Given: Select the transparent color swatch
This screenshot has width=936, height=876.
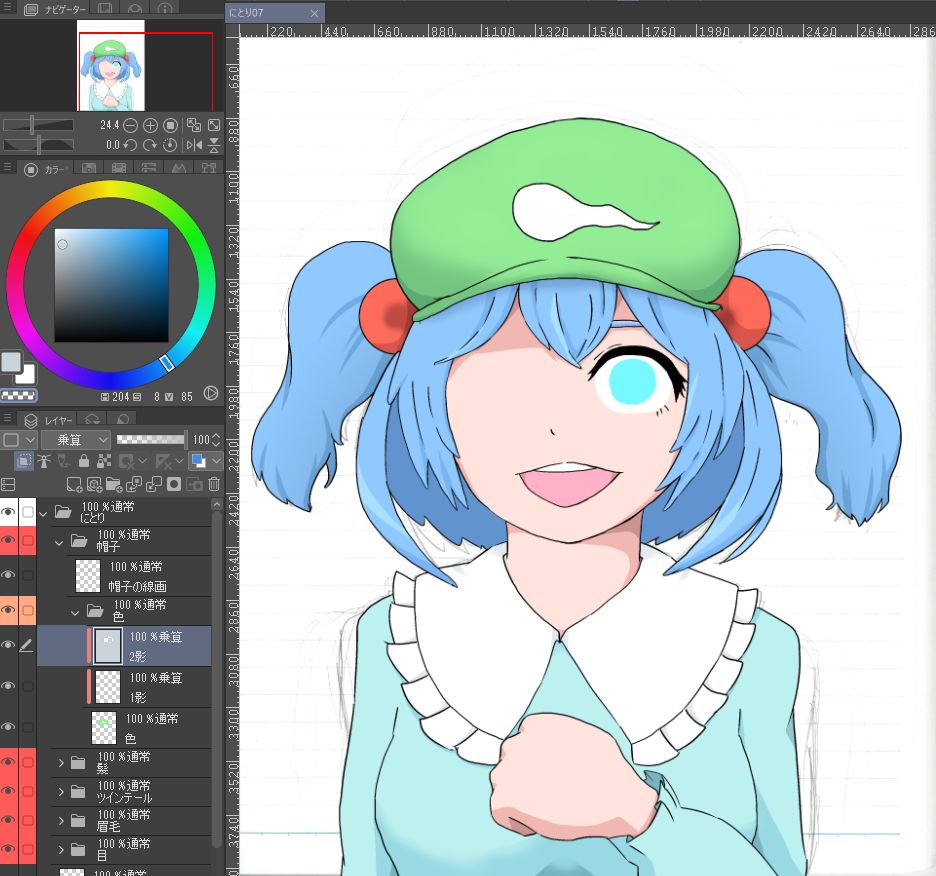Looking at the screenshot, I should pyautogui.click(x=19, y=395).
